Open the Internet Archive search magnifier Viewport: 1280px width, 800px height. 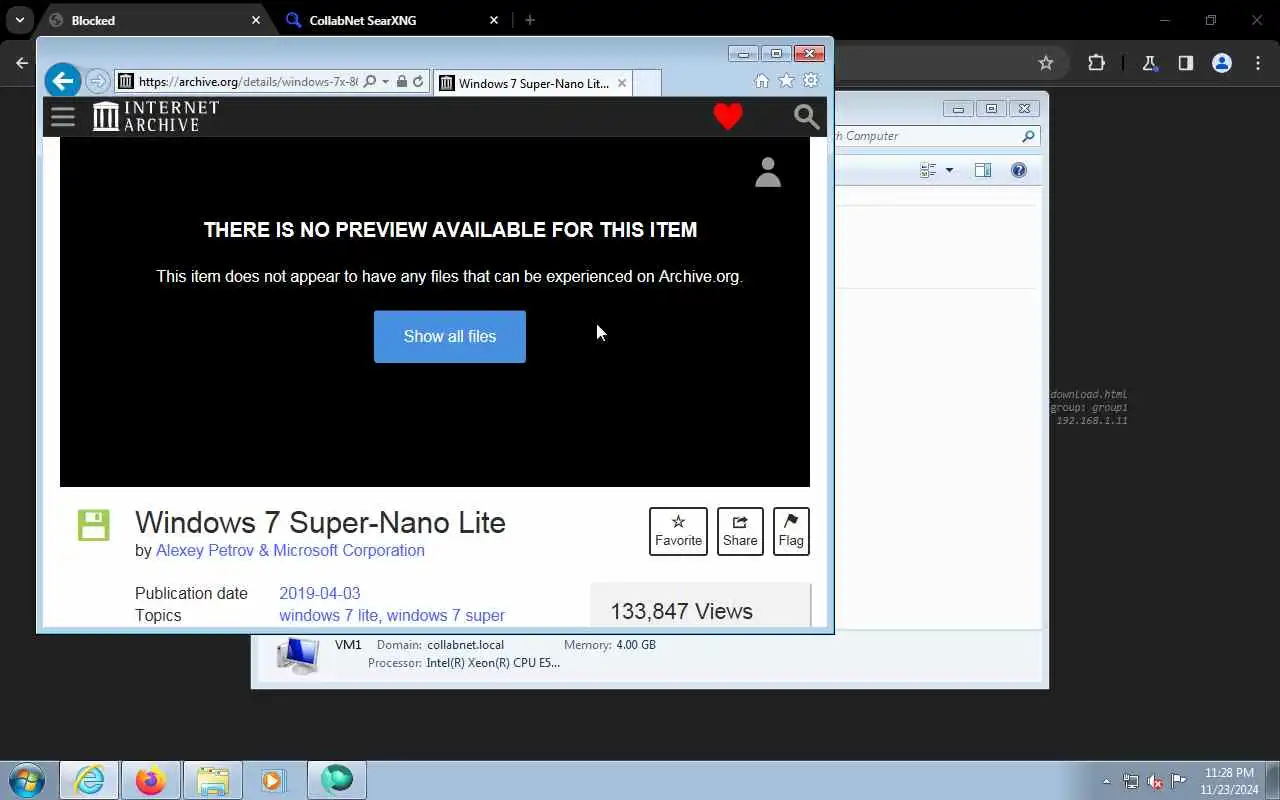(x=806, y=117)
